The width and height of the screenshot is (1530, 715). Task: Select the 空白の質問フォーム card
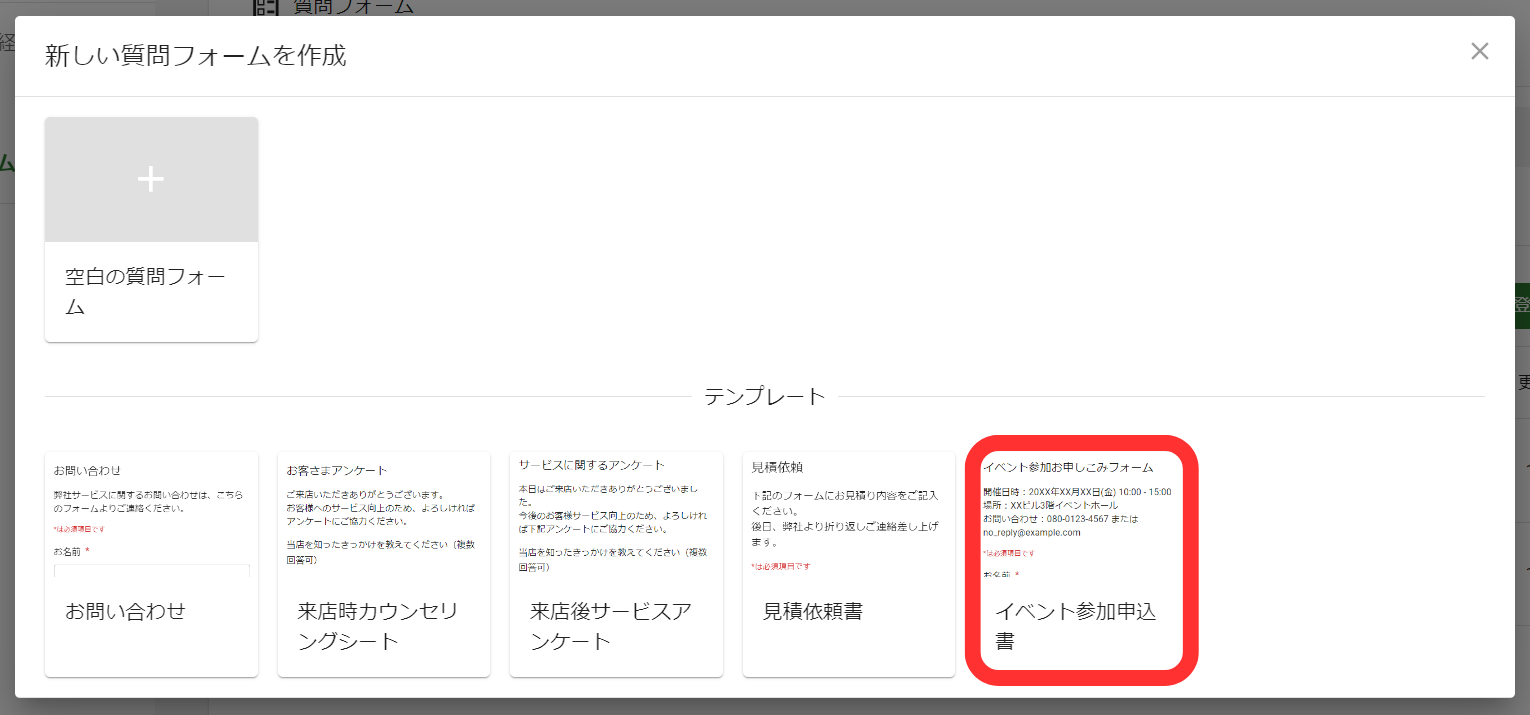tap(151, 230)
